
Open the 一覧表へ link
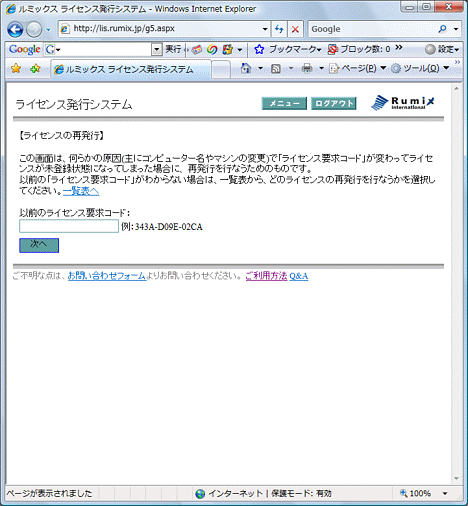pos(81,191)
